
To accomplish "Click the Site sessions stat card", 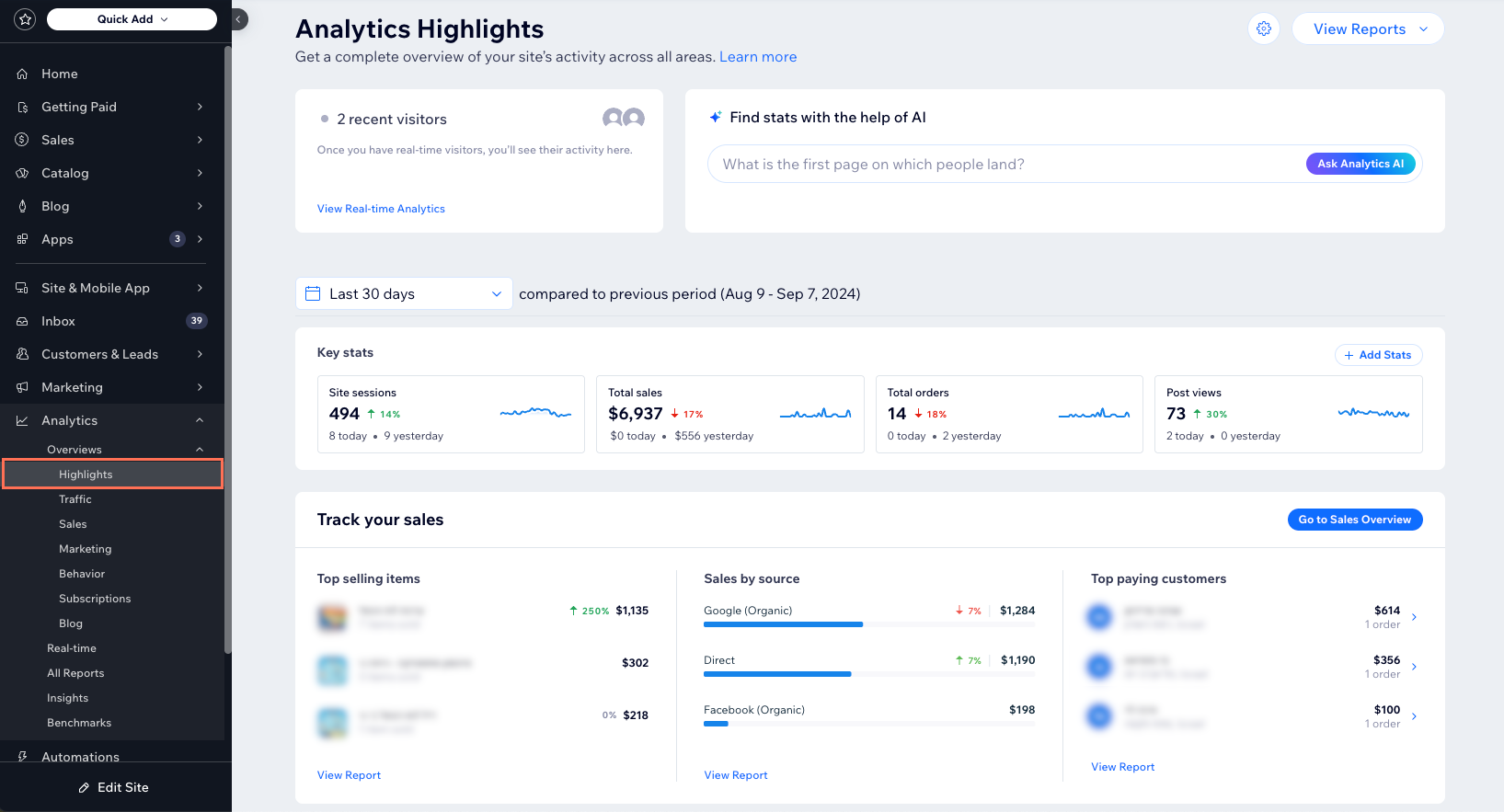I will tap(451, 414).
